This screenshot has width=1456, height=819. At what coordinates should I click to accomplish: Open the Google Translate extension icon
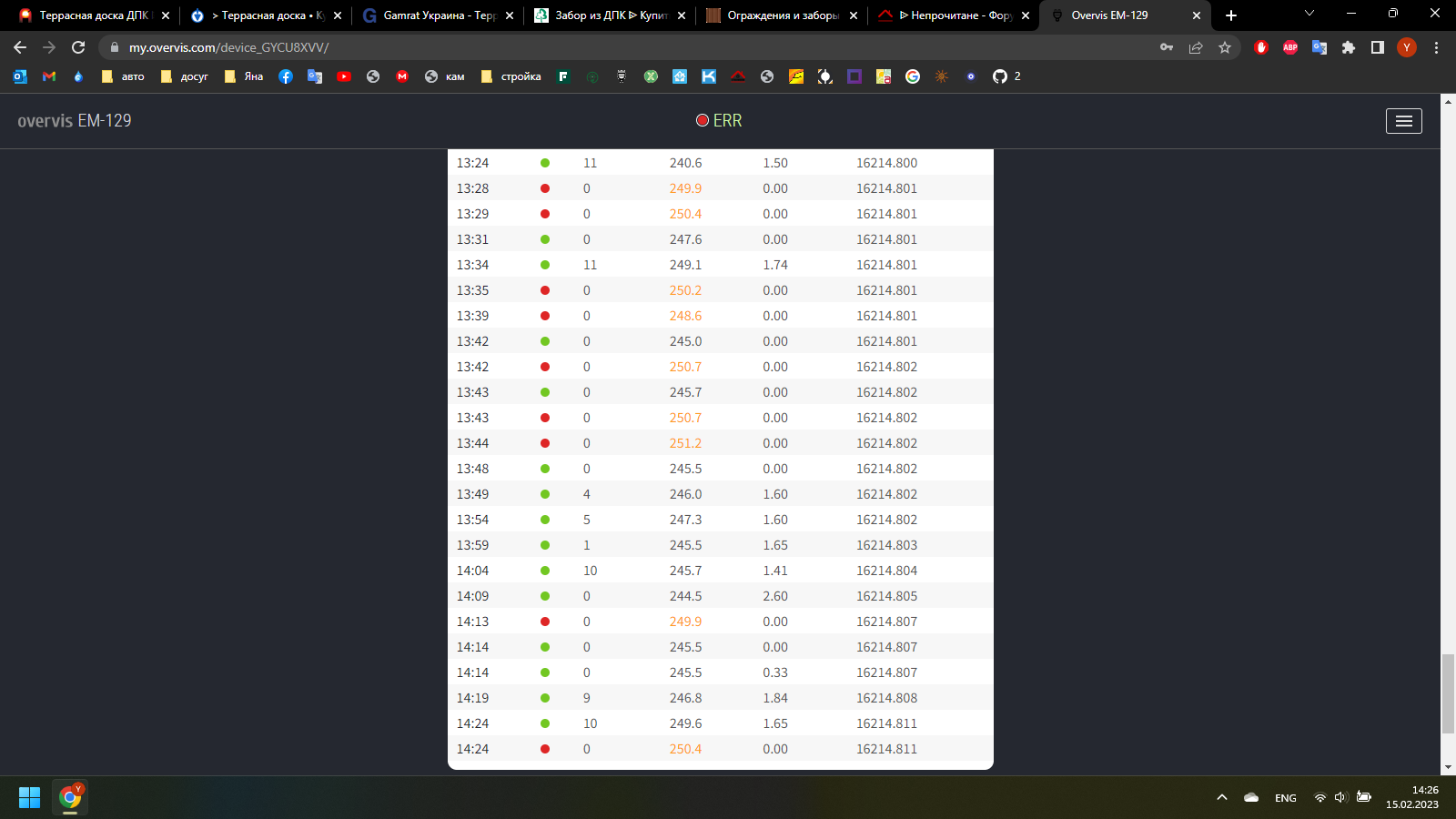coord(1319,47)
